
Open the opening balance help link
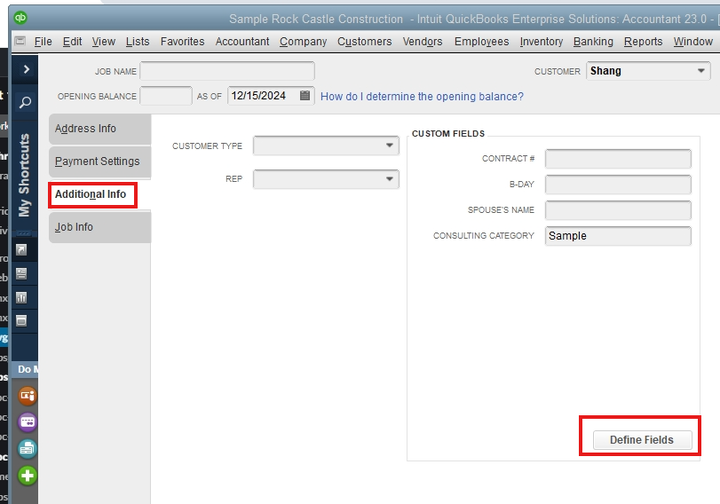(422, 96)
